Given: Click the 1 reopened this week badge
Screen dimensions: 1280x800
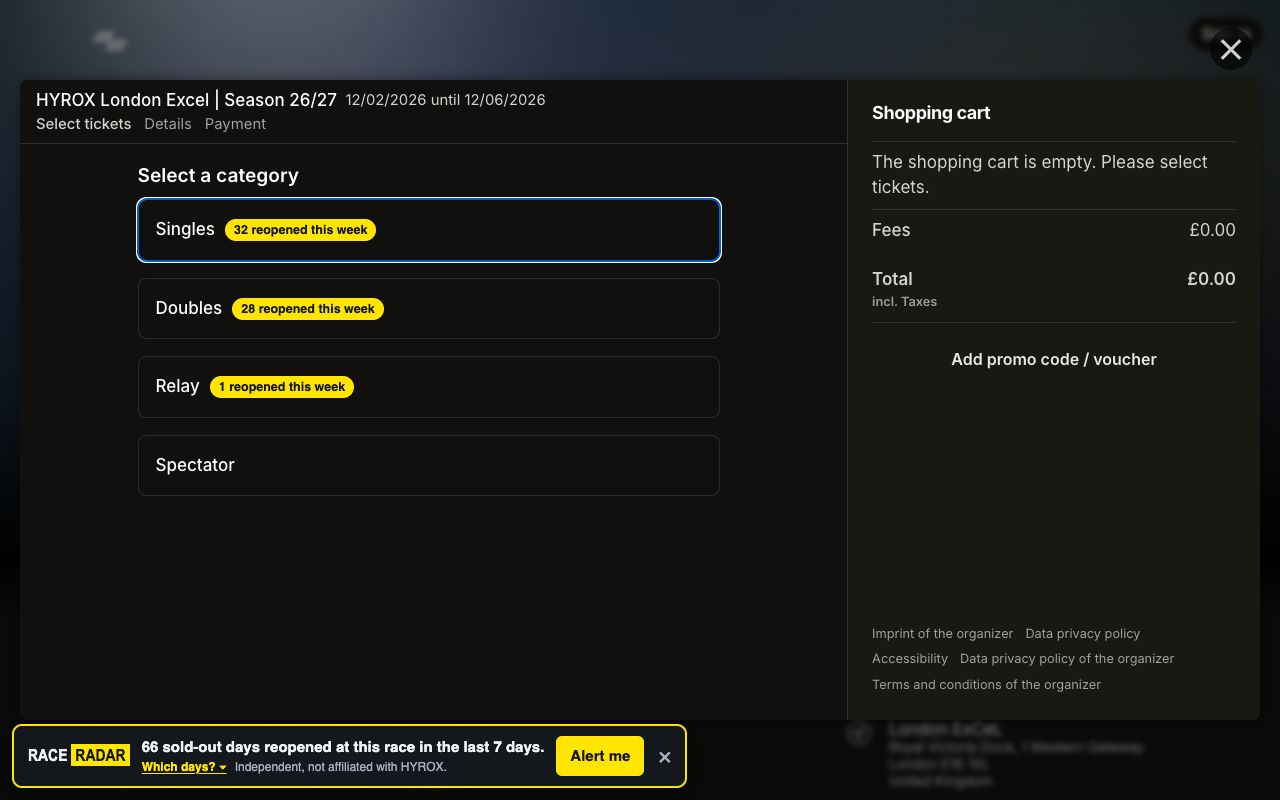Looking at the screenshot, I should pos(282,387).
